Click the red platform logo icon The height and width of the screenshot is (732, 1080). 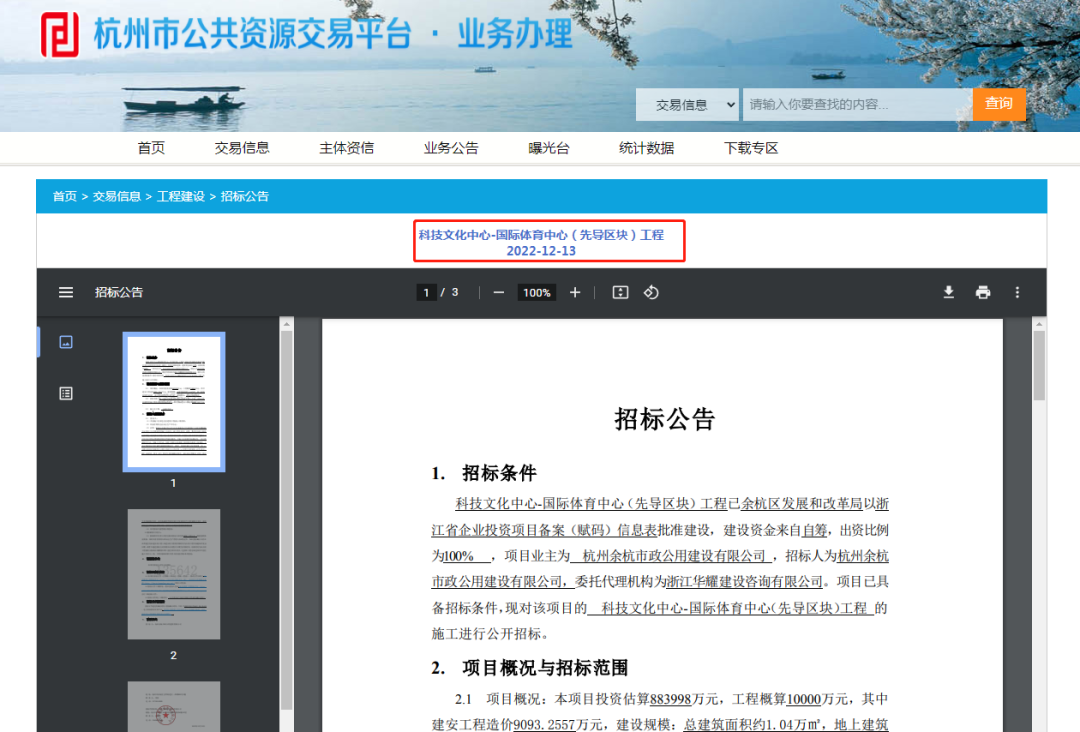pos(59,34)
